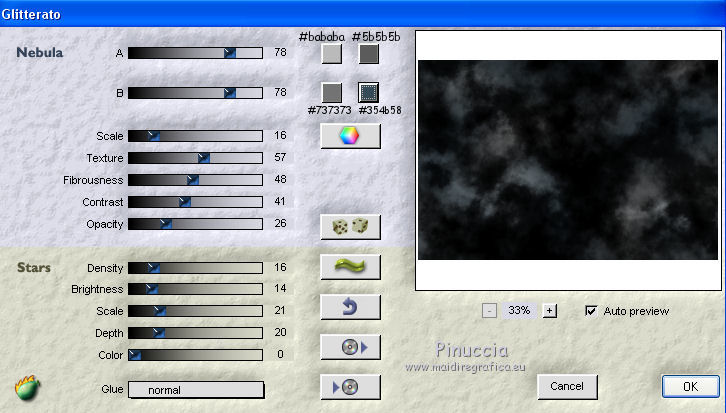The image size is (726, 413).
Task: Click the Contrast slider
Action: click(x=195, y=202)
